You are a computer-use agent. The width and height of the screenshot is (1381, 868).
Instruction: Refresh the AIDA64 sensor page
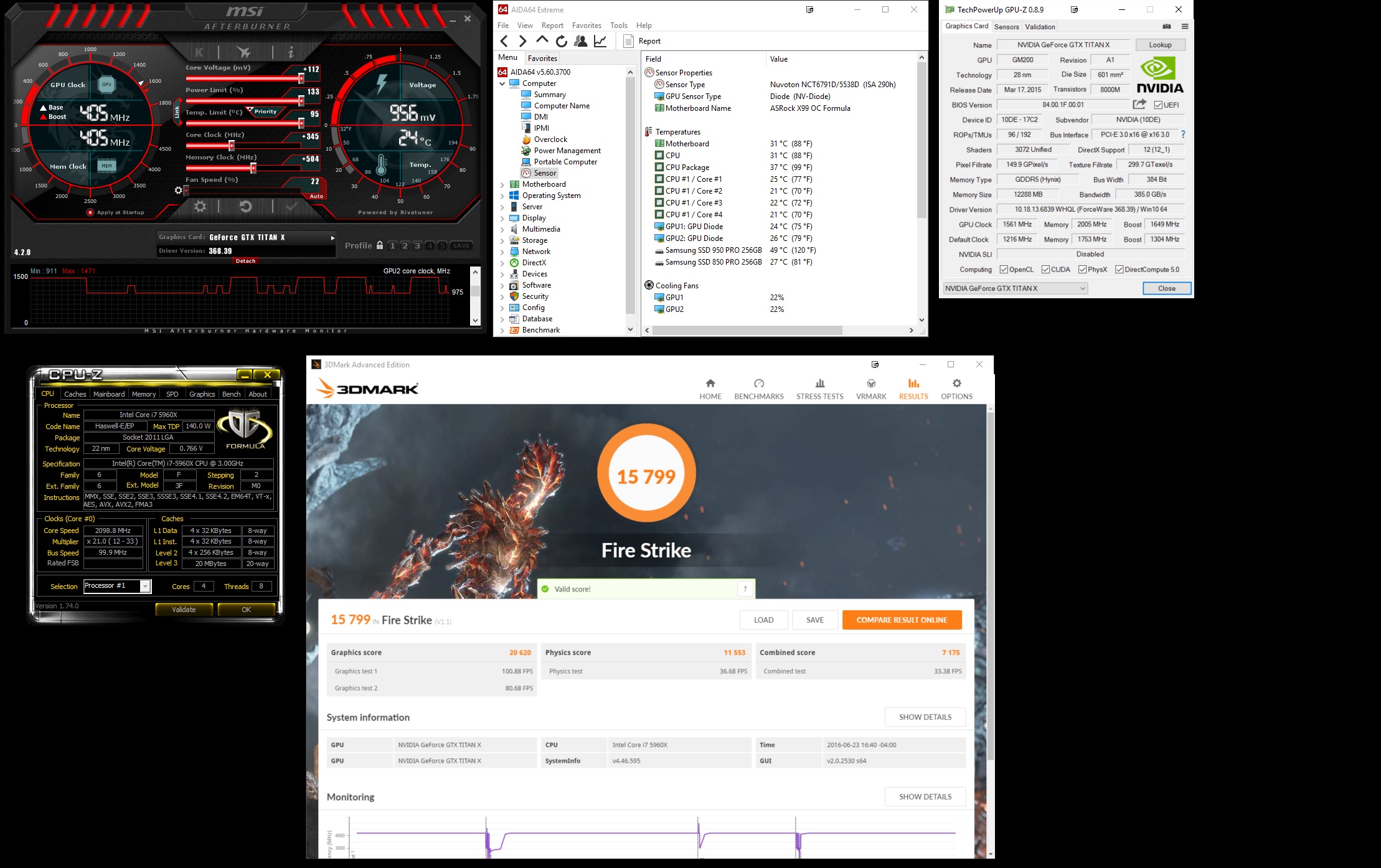(561, 41)
